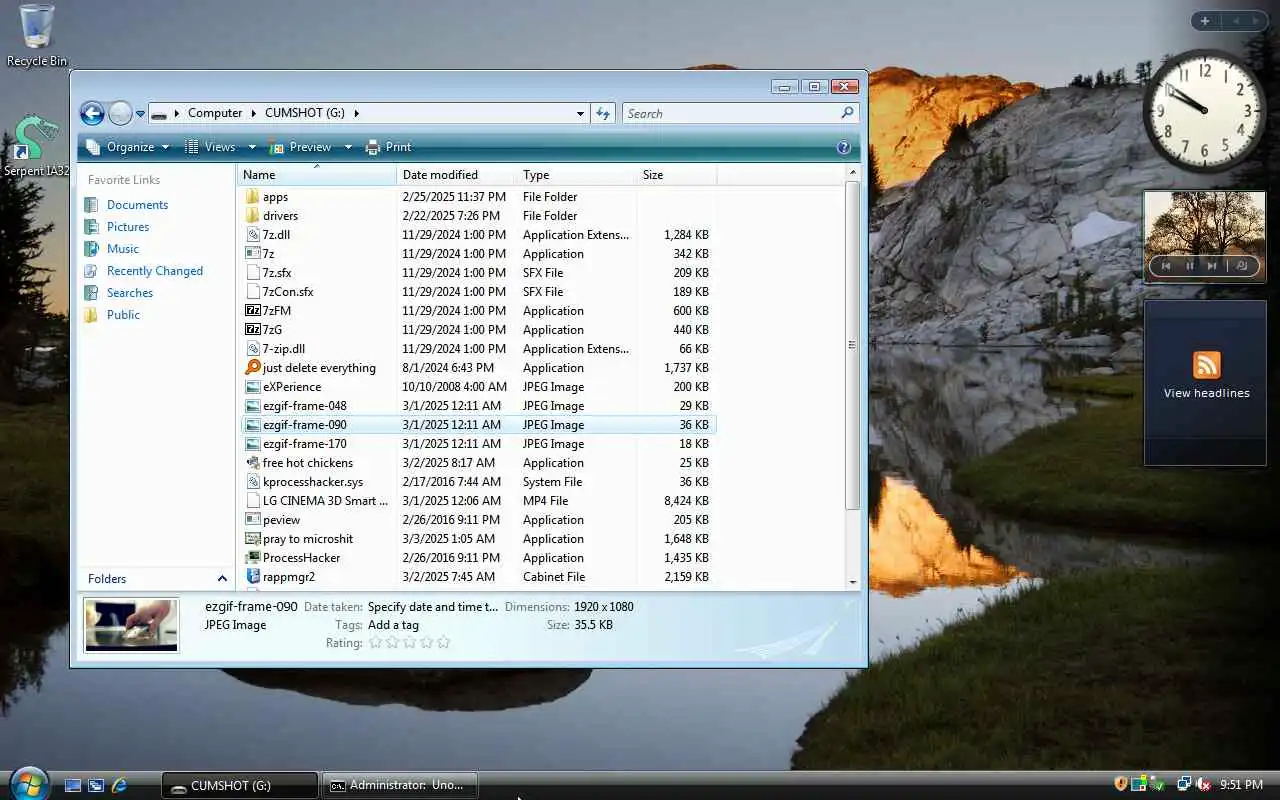The image size is (1280, 800).
Task: Select the ProcessHacker application icon
Action: click(253, 558)
